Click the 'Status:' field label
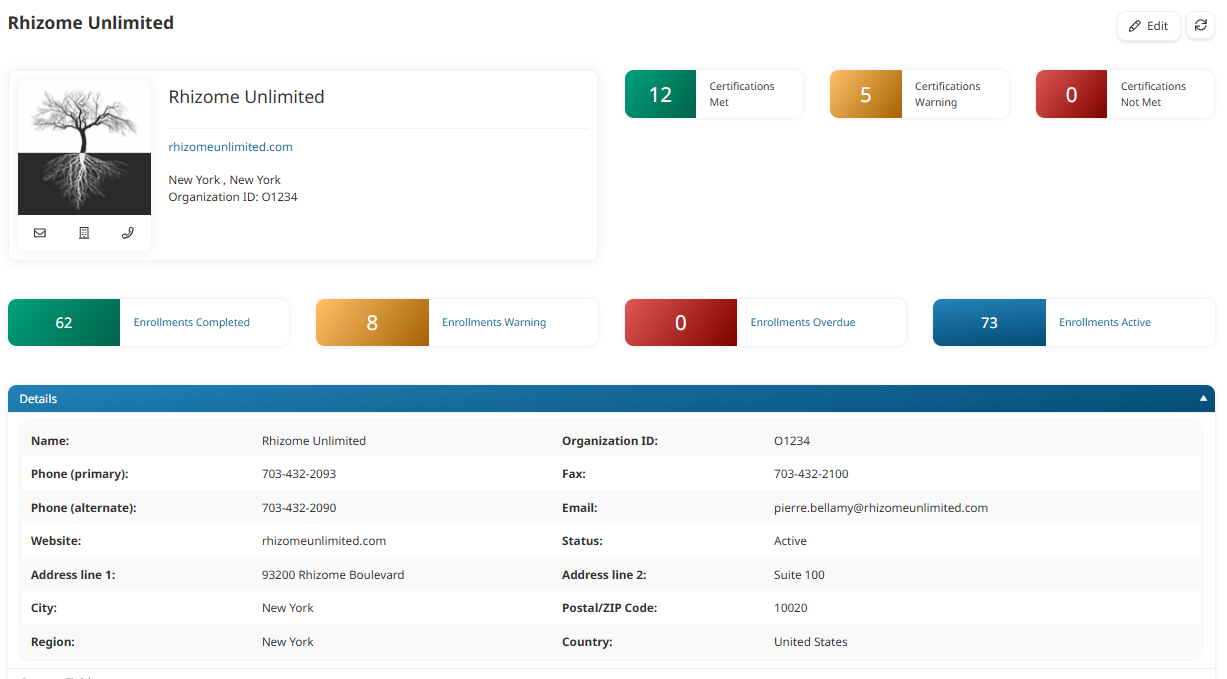This screenshot has height=679, width=1227. pos(582,541)
